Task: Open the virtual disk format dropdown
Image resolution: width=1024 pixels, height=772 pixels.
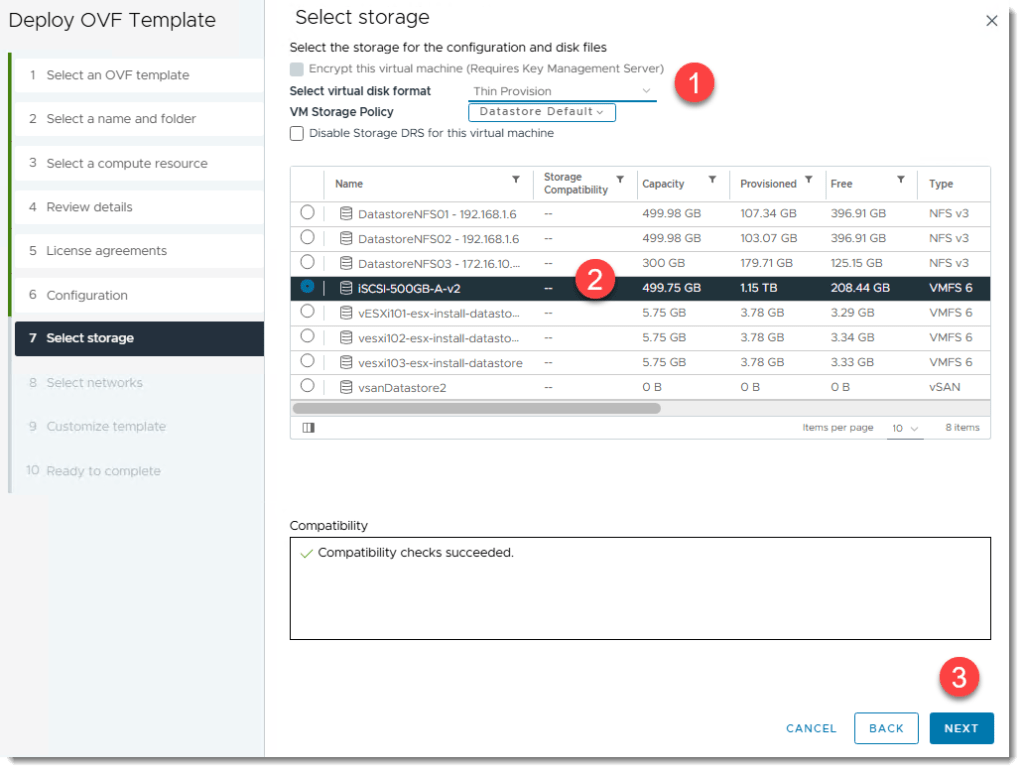Action: (x=563, y=91)
